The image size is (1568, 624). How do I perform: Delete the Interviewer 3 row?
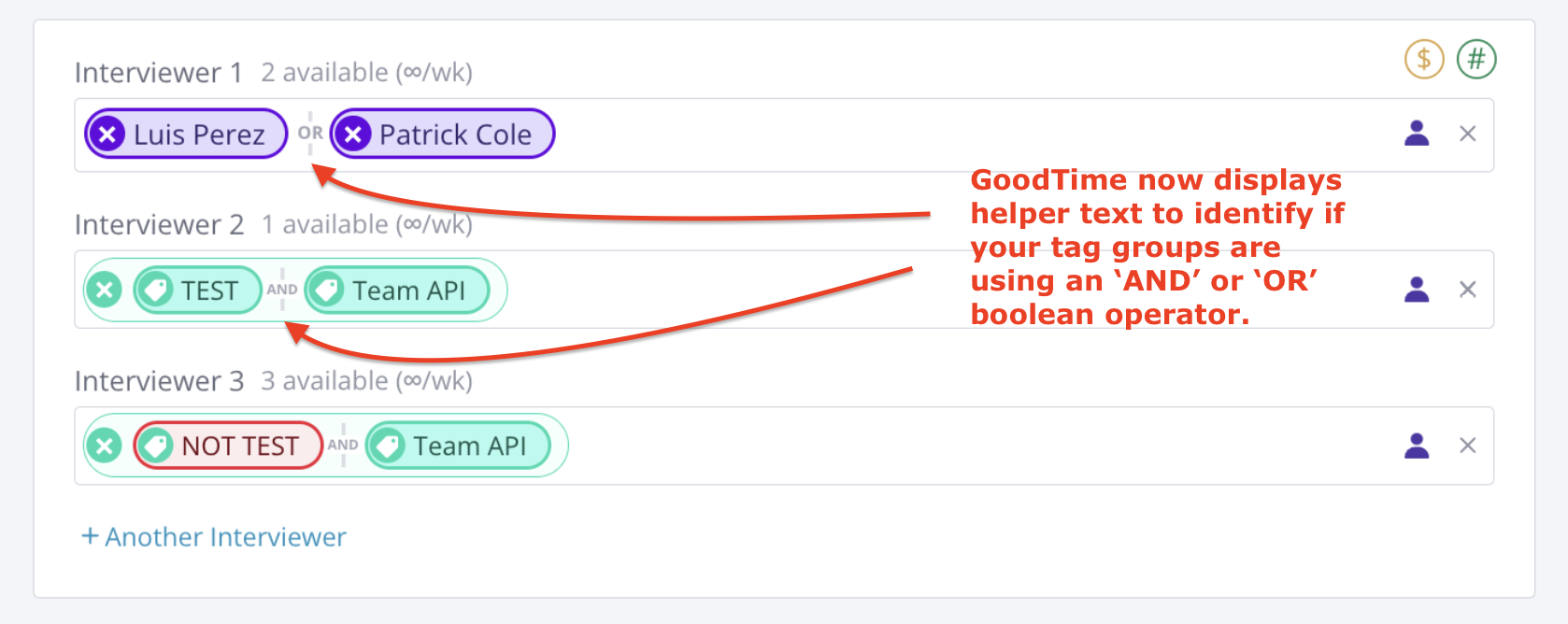(1467, 446)
